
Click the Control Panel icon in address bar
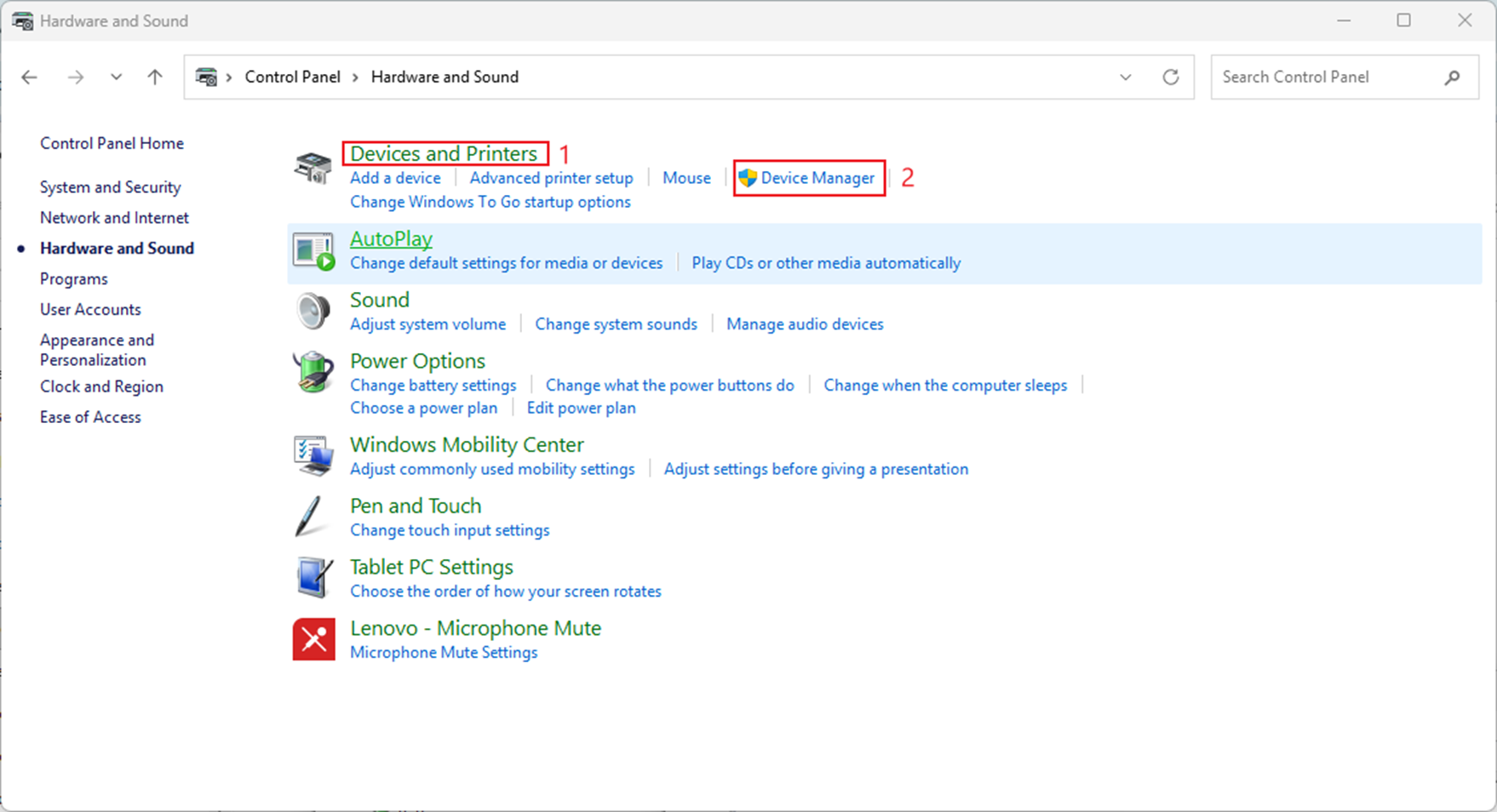206,77
